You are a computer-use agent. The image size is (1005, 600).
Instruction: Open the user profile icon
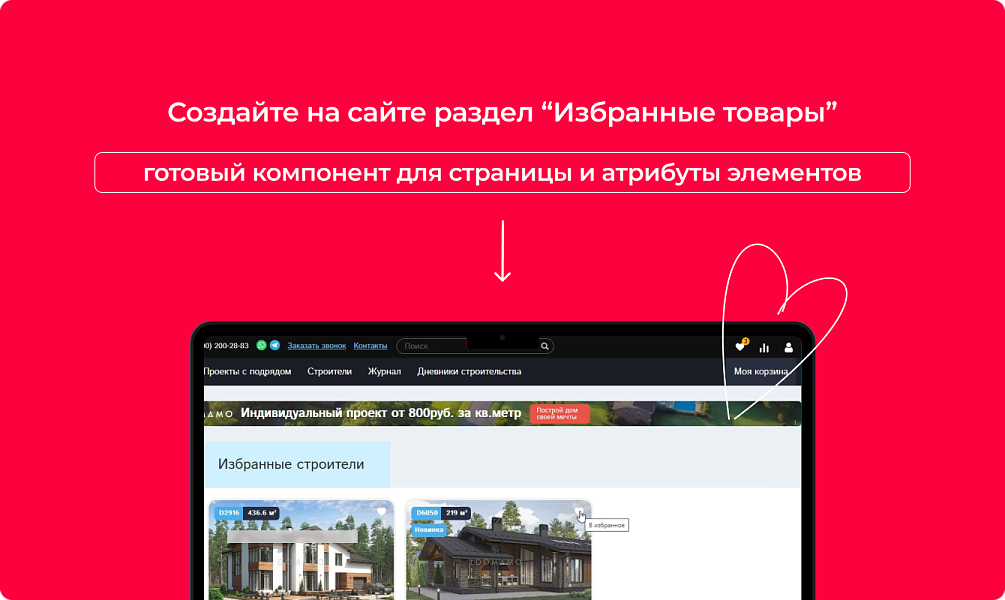[788, 347]
